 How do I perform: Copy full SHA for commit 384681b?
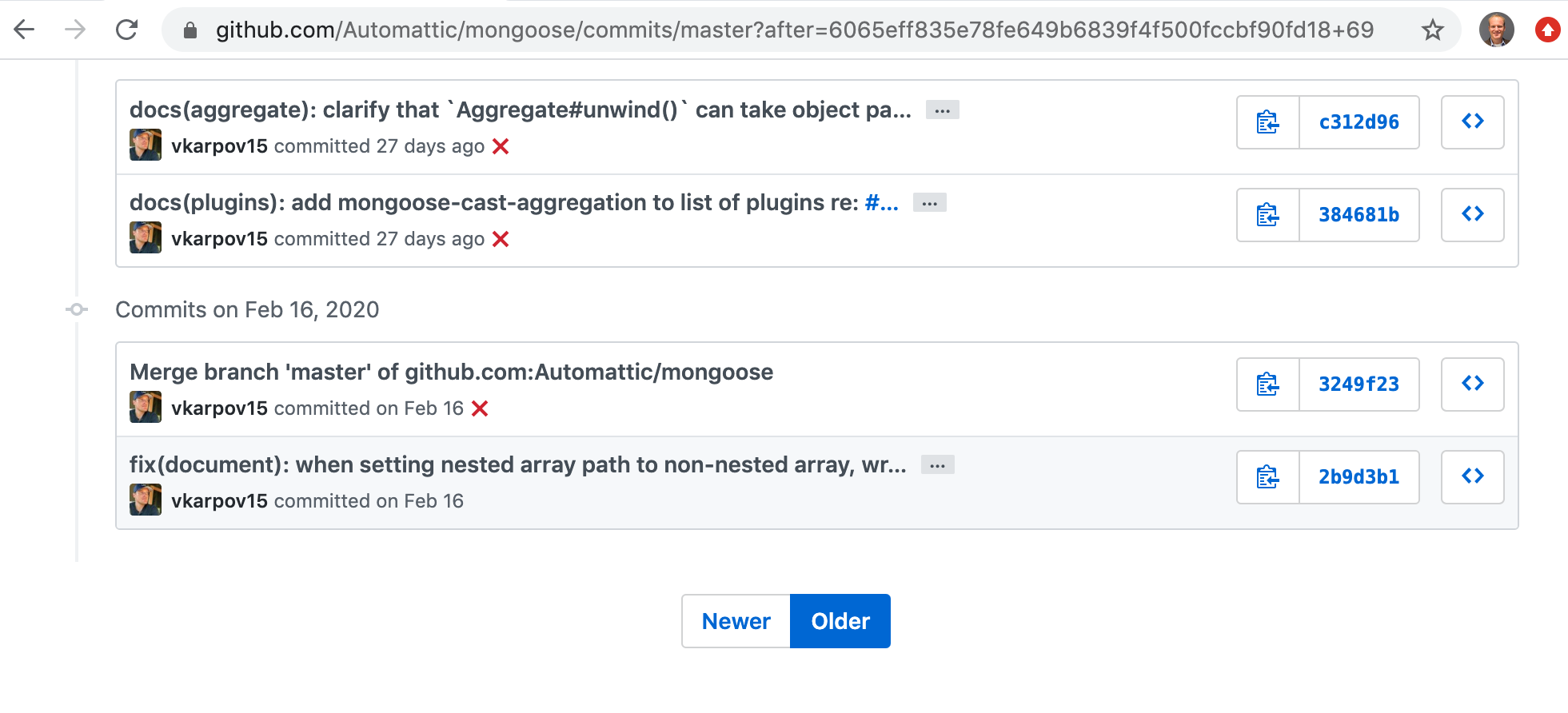click(1268, 215)
